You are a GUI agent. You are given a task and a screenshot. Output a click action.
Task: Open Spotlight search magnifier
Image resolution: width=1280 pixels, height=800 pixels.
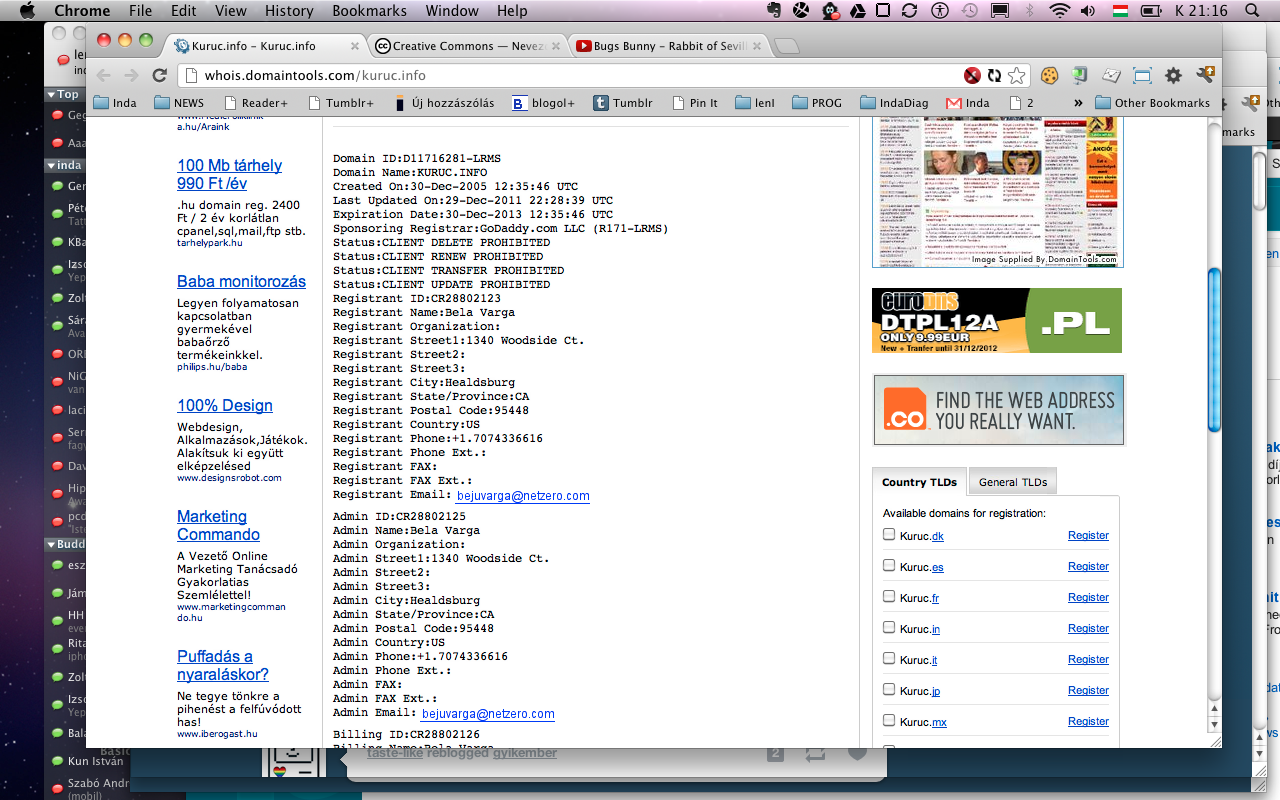point(1252,11)
